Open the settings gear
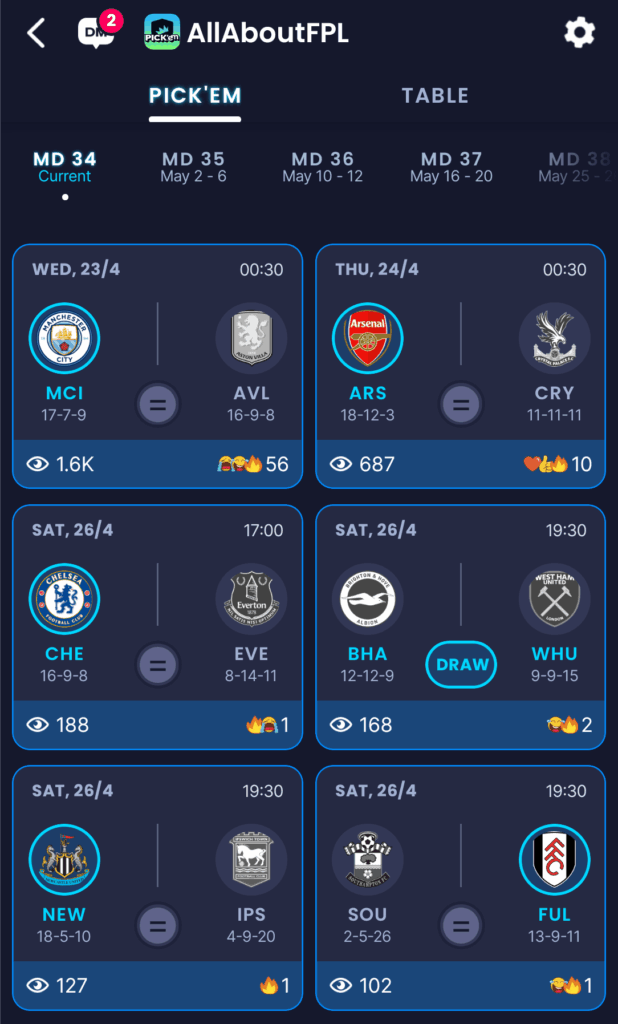618x1024 pixels. click(579, 32)
